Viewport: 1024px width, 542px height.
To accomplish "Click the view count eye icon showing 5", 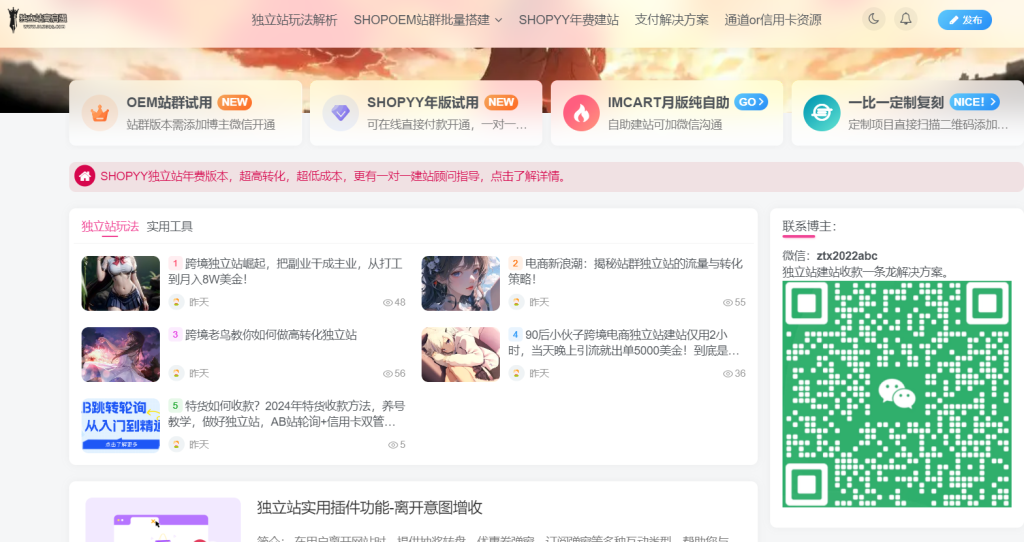I will [392, 445].
